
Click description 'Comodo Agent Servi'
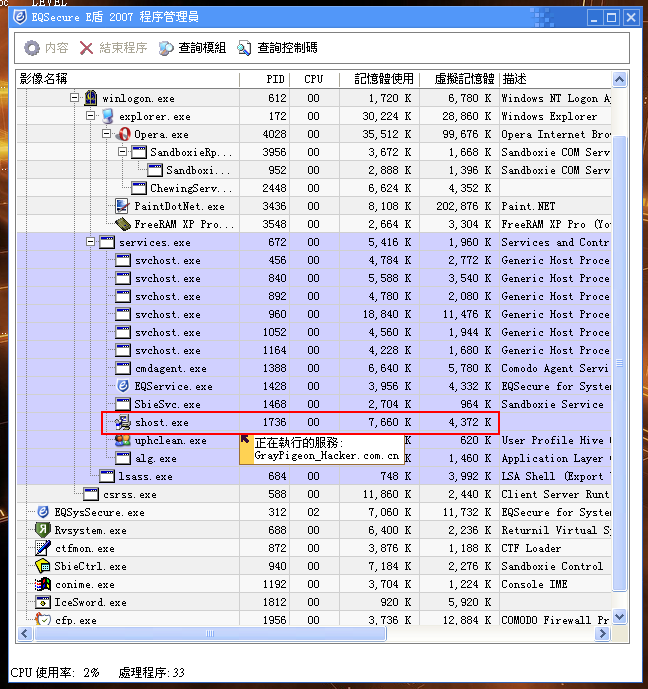pos(555,368)
